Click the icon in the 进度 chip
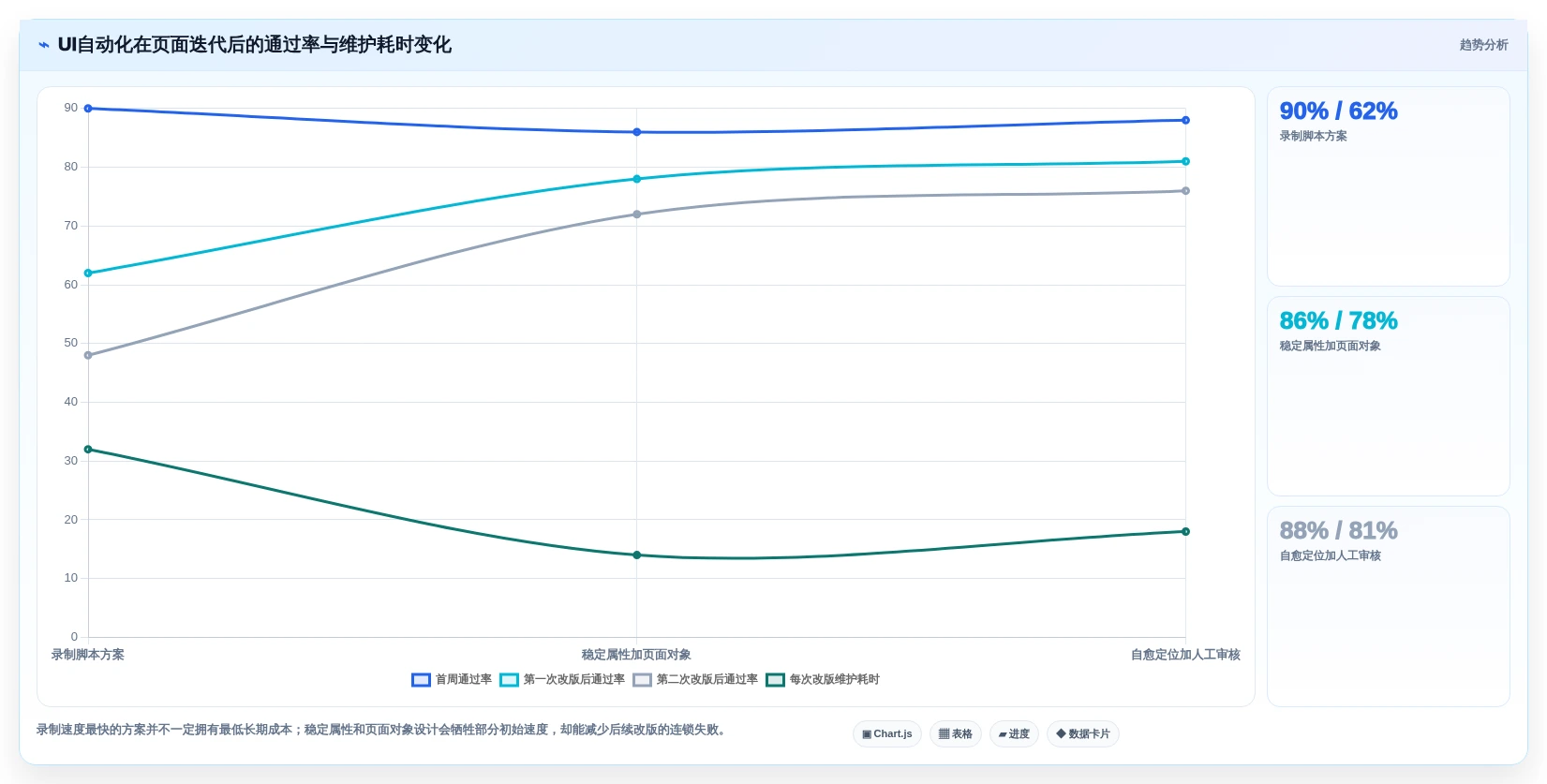 coord(1003,734)
